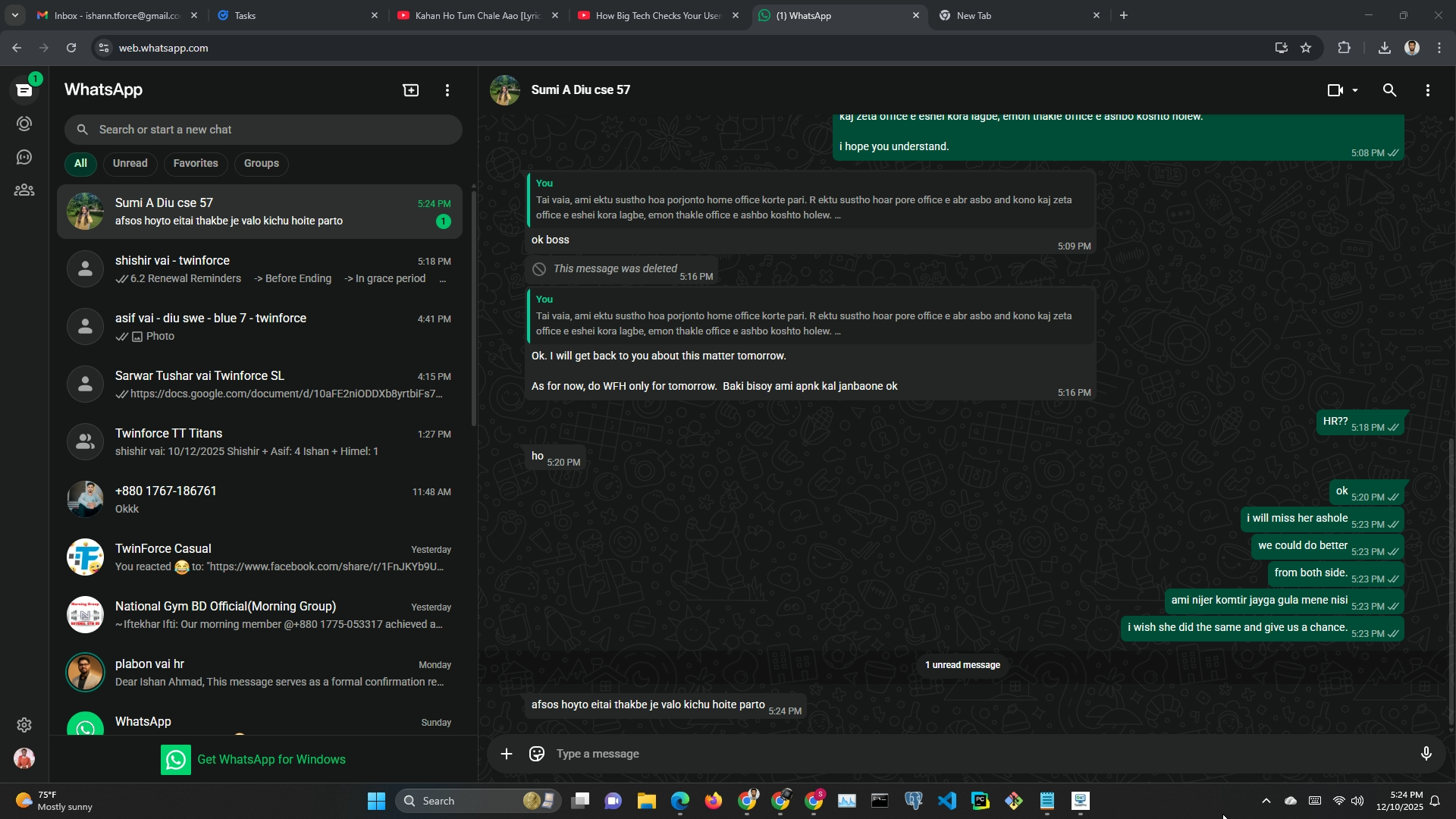Open WhatsApp Settings gear icon

point(24,725)
